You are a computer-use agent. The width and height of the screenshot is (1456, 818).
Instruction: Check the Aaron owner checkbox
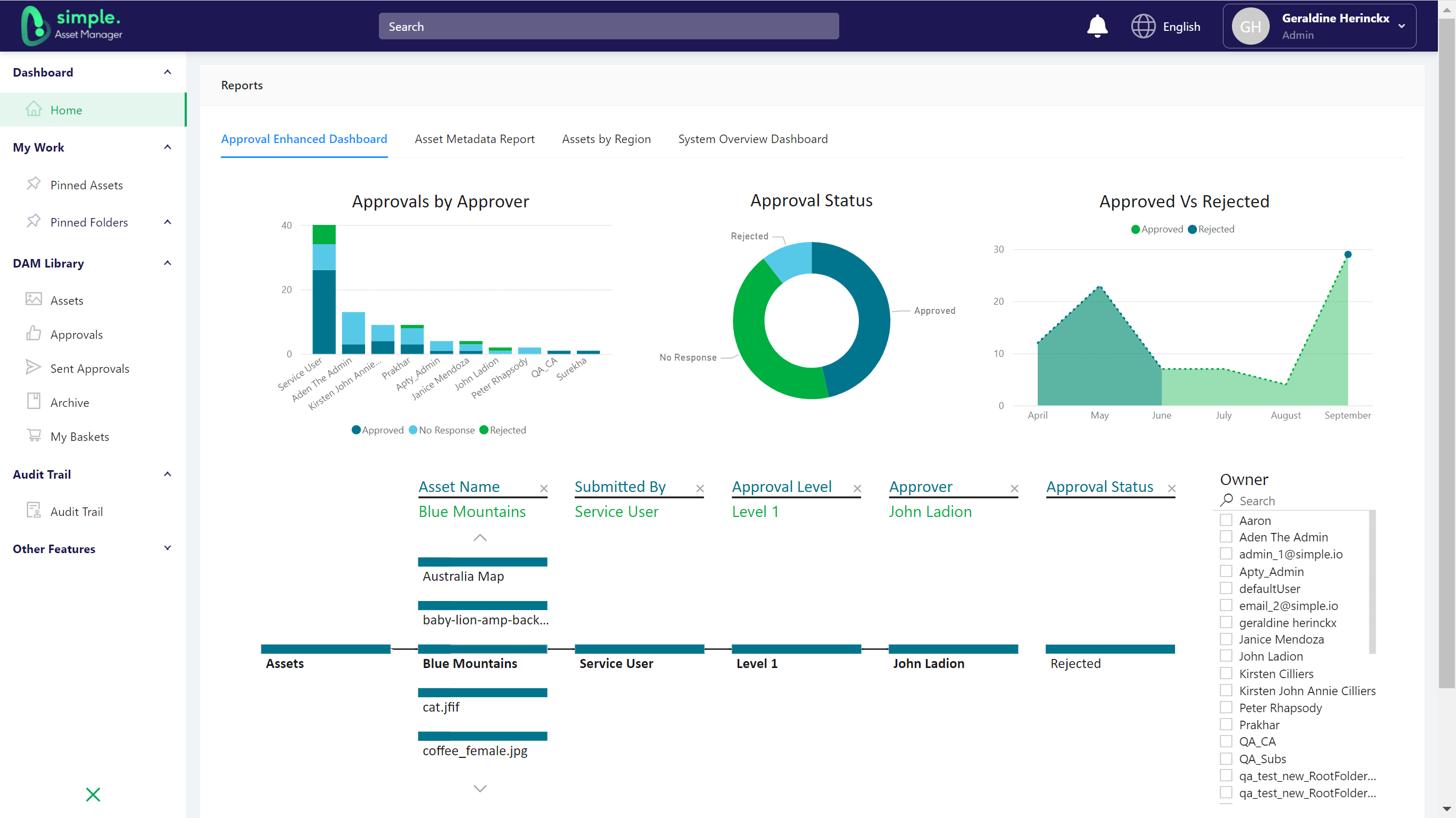(1226, 520)
